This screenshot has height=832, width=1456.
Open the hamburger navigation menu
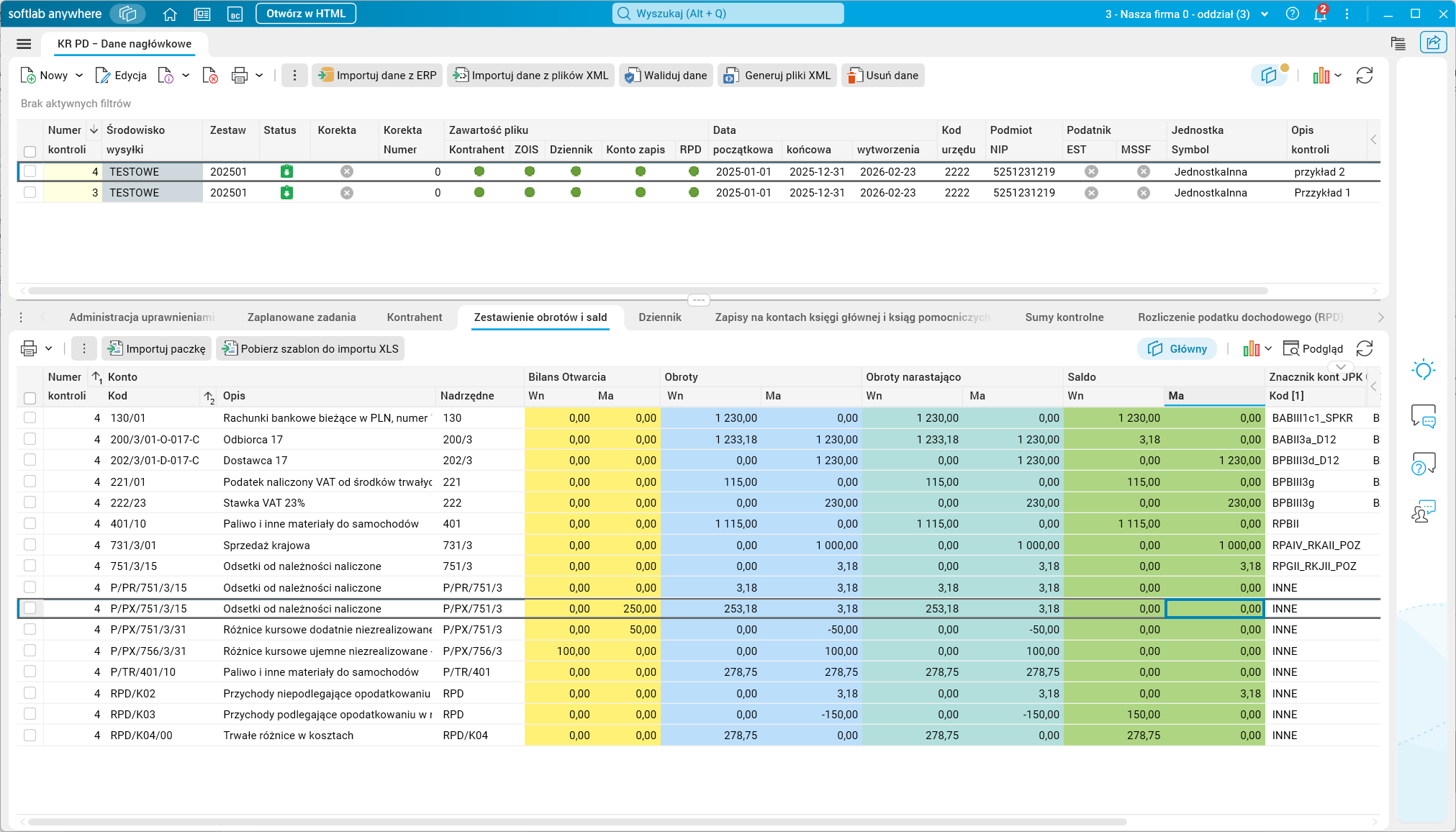pyautogui.click(x=24, y=44)
